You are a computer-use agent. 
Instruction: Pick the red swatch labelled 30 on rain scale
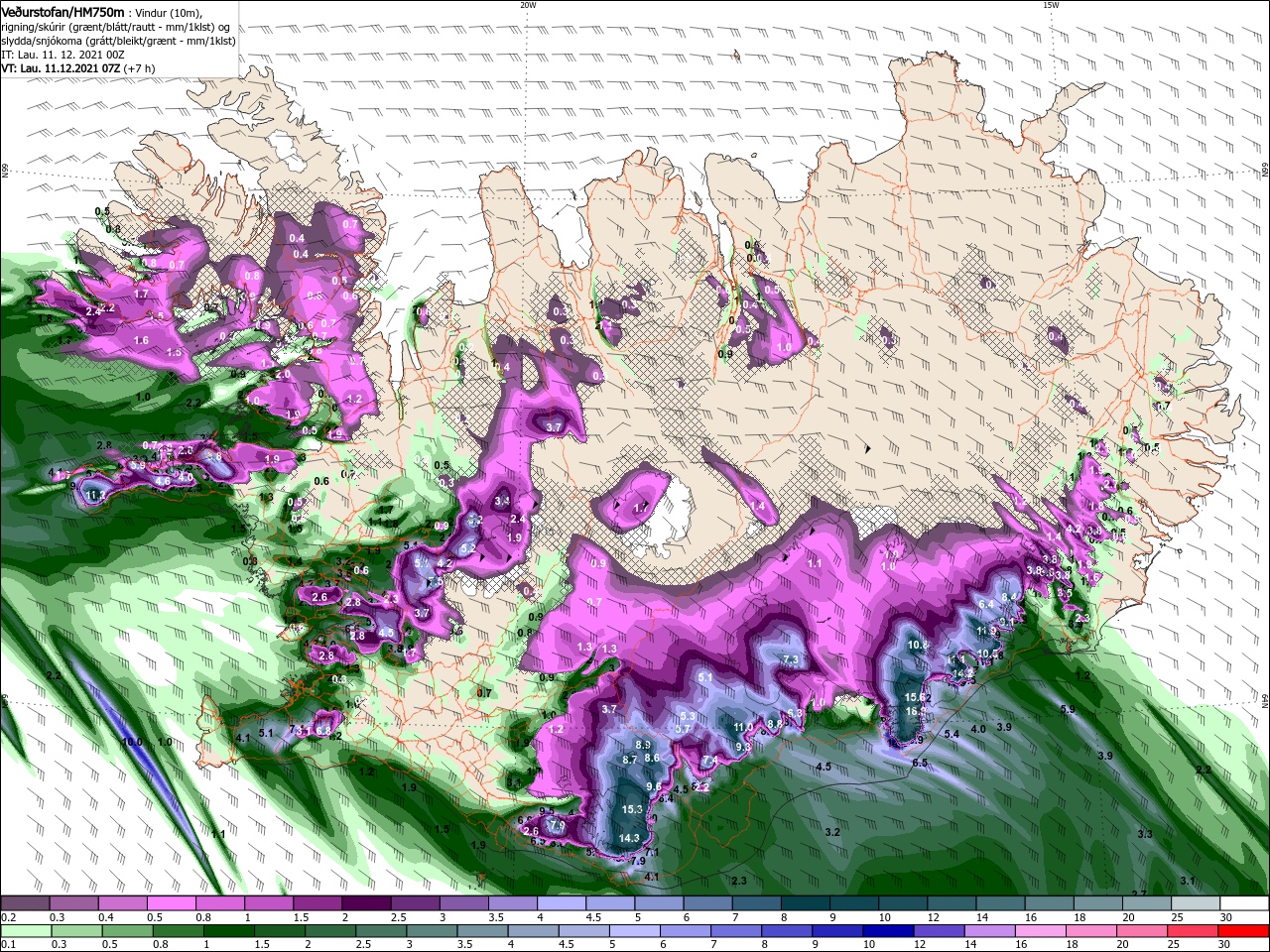[x=1244, y=931]
